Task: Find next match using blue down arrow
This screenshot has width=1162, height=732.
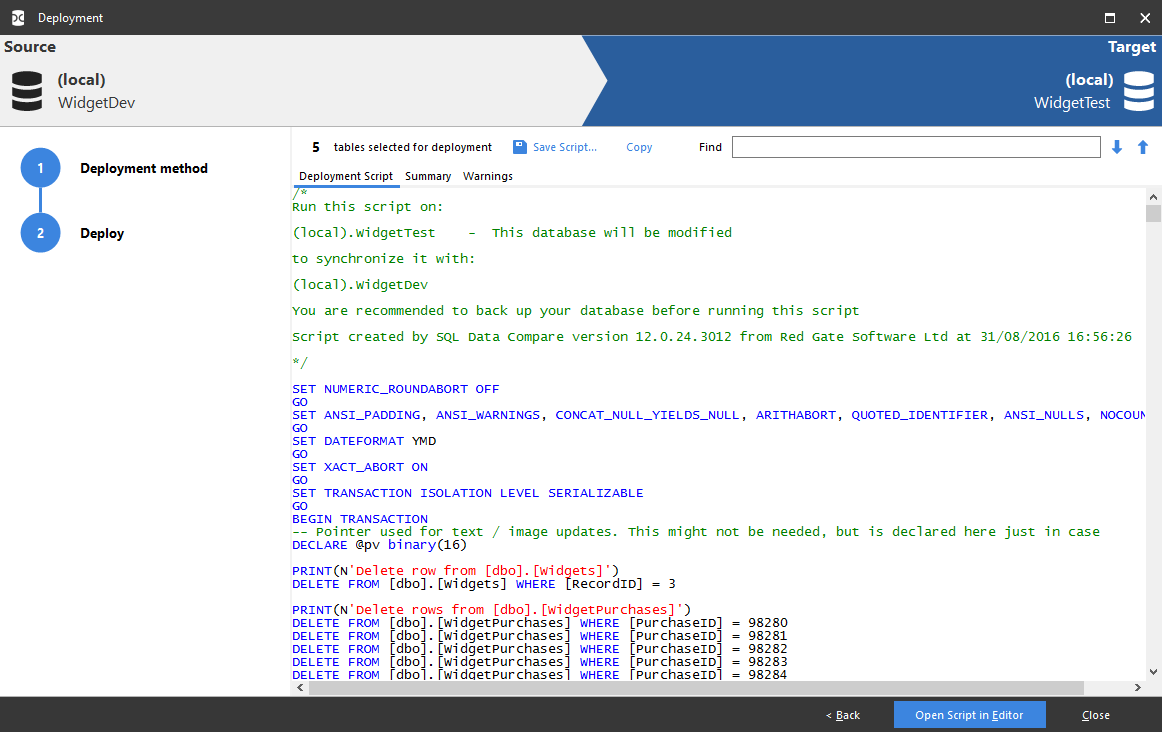Action: pos(1116,147)
